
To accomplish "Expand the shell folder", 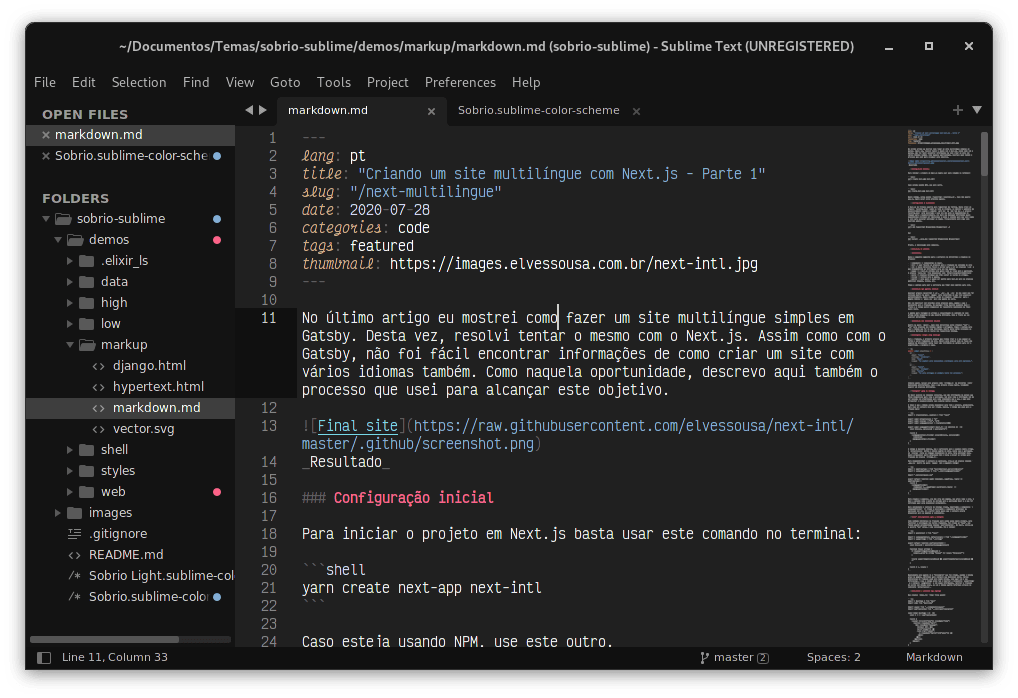I will [70, 450].
